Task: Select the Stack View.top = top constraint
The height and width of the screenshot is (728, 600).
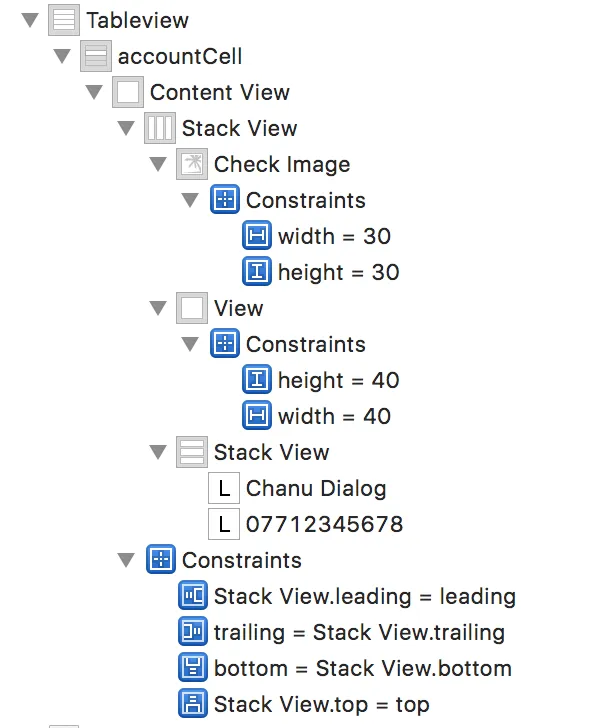Action: (x=321, y=704)
